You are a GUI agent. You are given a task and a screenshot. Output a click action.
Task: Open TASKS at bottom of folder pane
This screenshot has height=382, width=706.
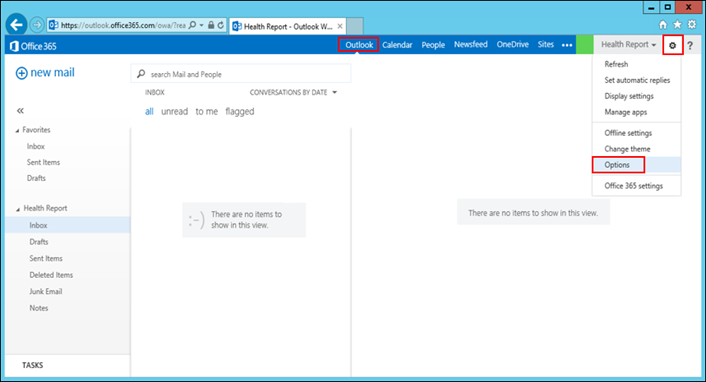(x=32, y=365)
